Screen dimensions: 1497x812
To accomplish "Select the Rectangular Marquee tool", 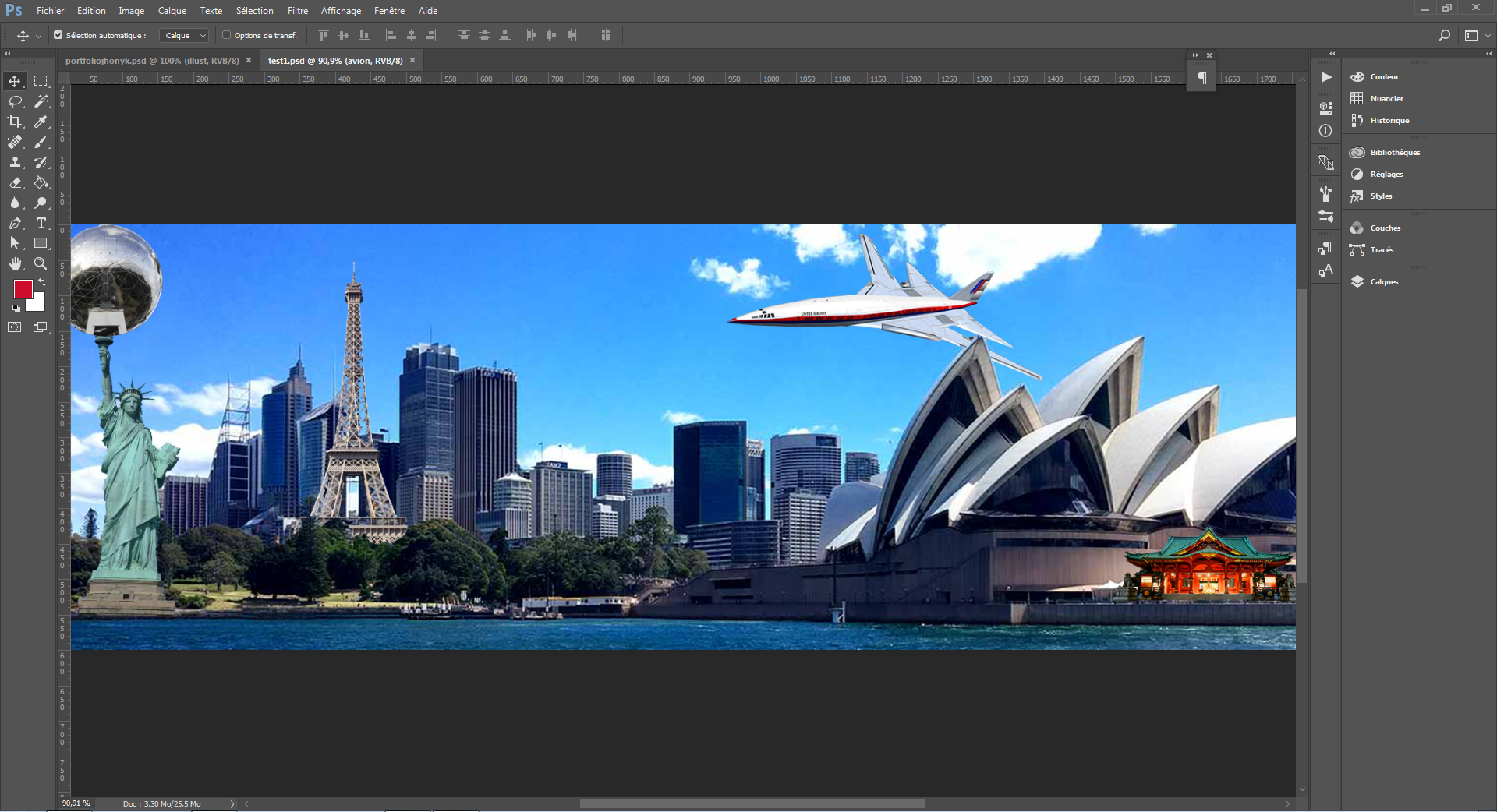I will (41, 81).
